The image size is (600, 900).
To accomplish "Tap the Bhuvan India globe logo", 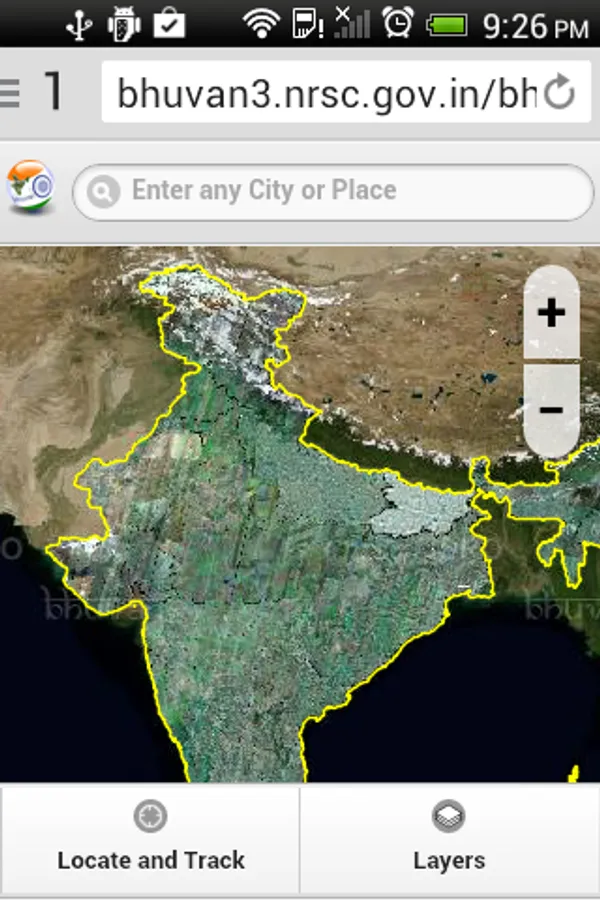I will click(30, 187).
